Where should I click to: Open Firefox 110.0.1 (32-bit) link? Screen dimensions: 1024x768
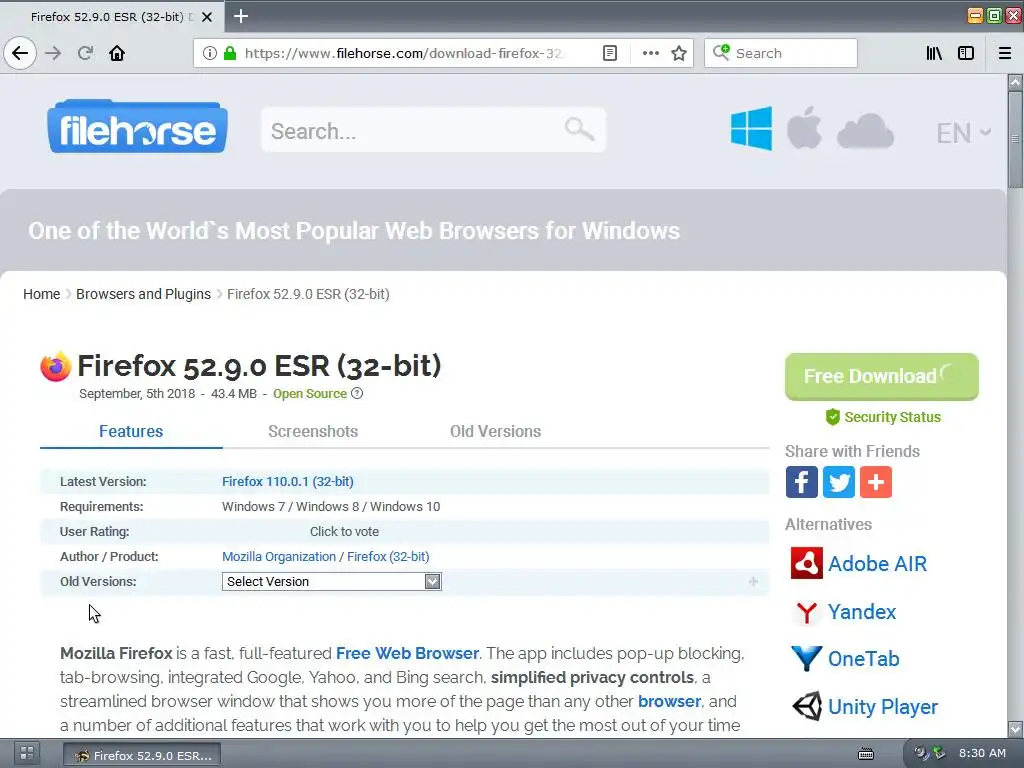[x=287, y=481]
